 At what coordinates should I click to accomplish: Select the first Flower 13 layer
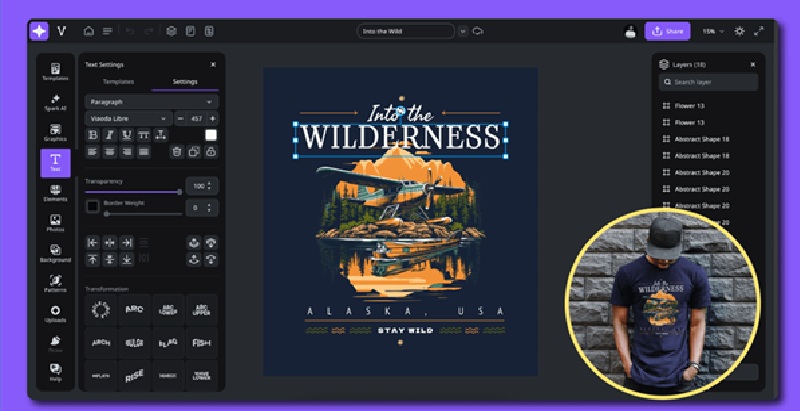689,105
